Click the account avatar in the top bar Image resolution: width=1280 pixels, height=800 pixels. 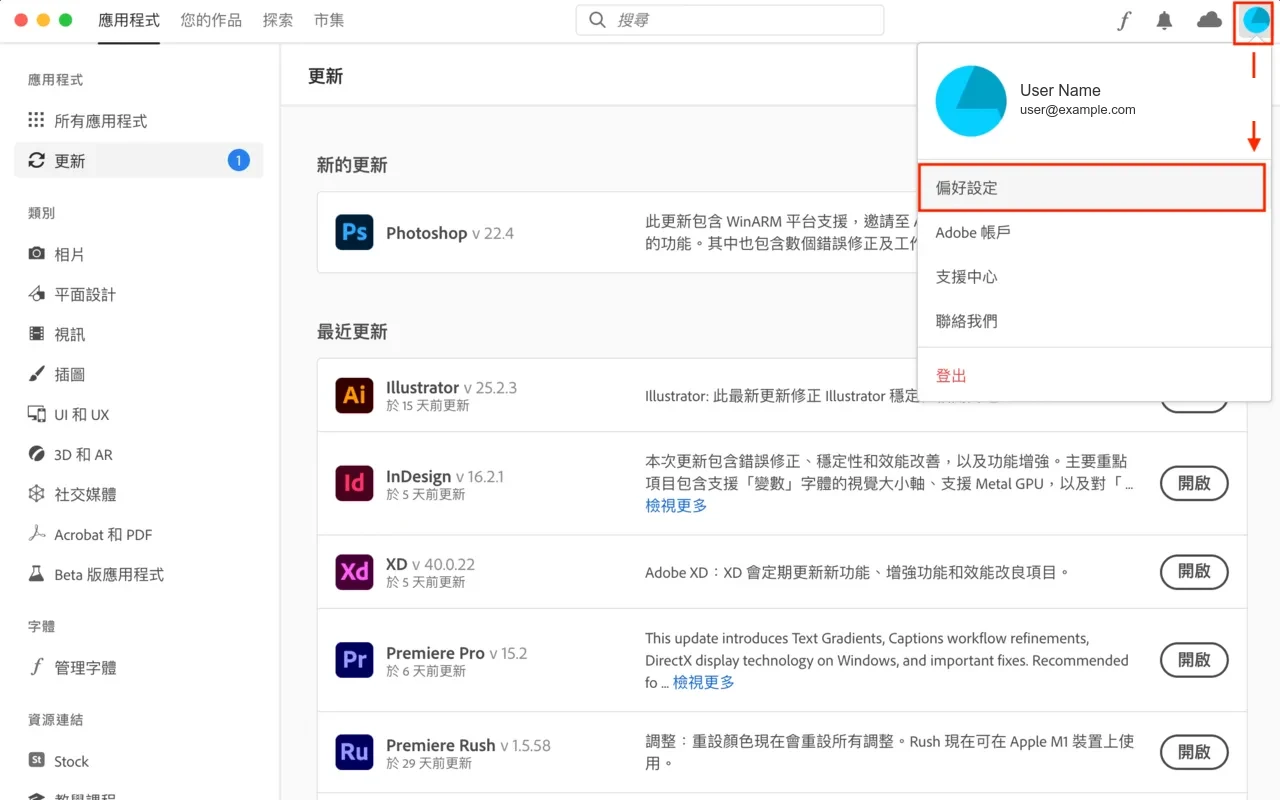1254,21
